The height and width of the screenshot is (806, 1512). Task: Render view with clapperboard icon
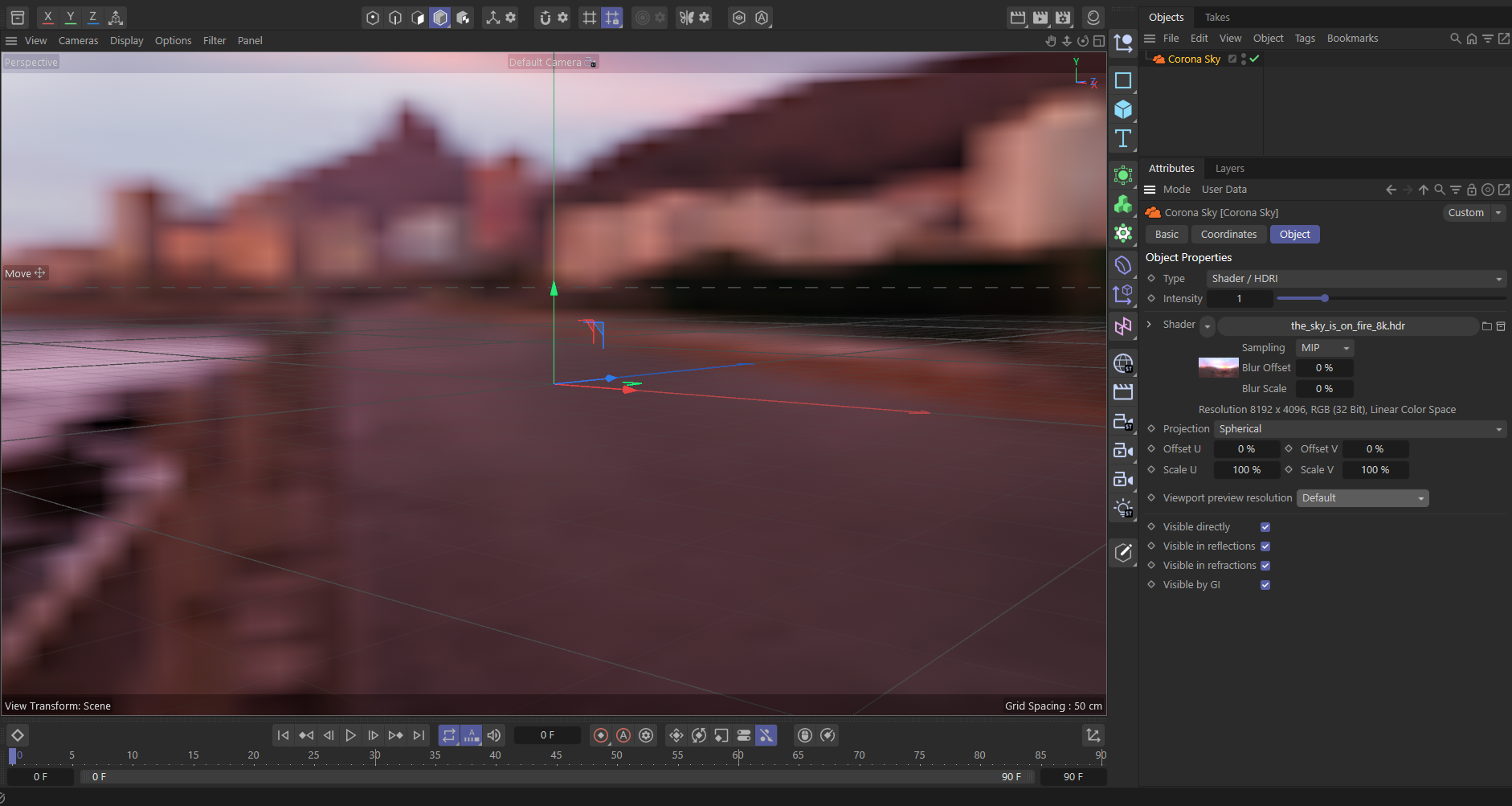click(1018, 17)
